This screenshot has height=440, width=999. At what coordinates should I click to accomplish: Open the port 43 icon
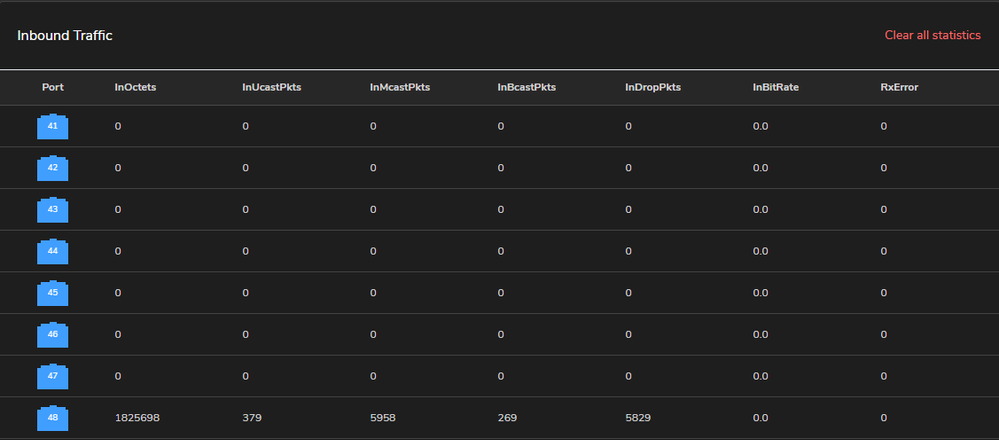coord(53,210)
